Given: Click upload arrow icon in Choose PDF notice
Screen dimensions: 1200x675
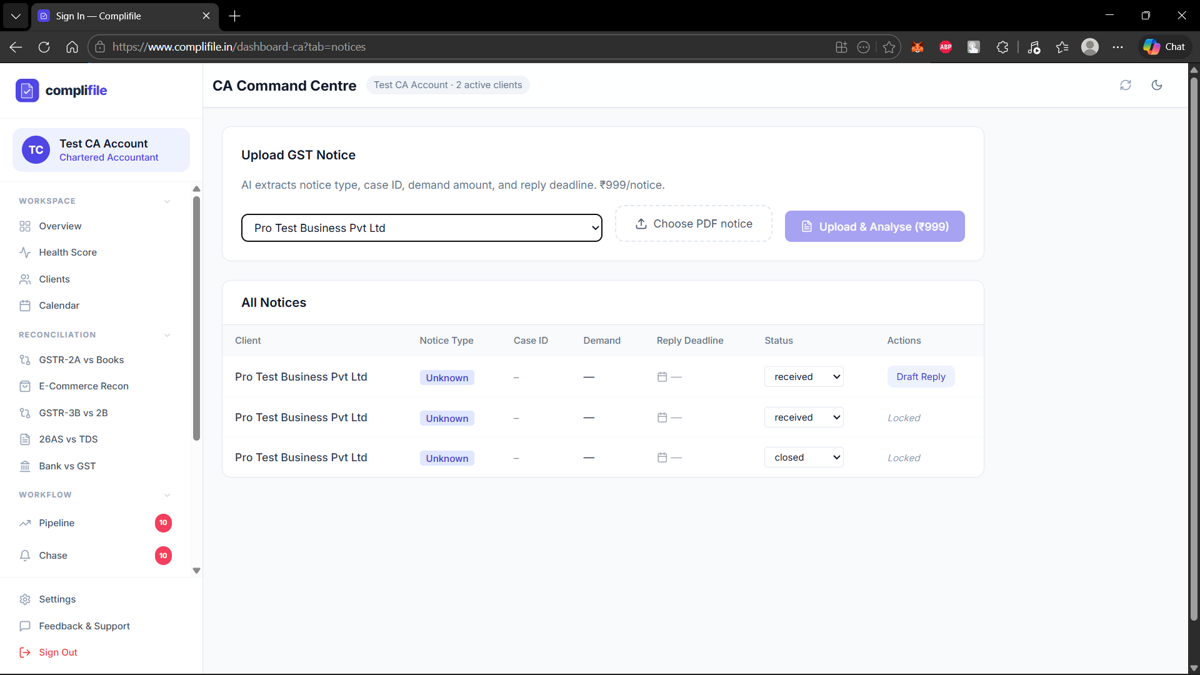Looking at the screenshot, I should [641, 224].
